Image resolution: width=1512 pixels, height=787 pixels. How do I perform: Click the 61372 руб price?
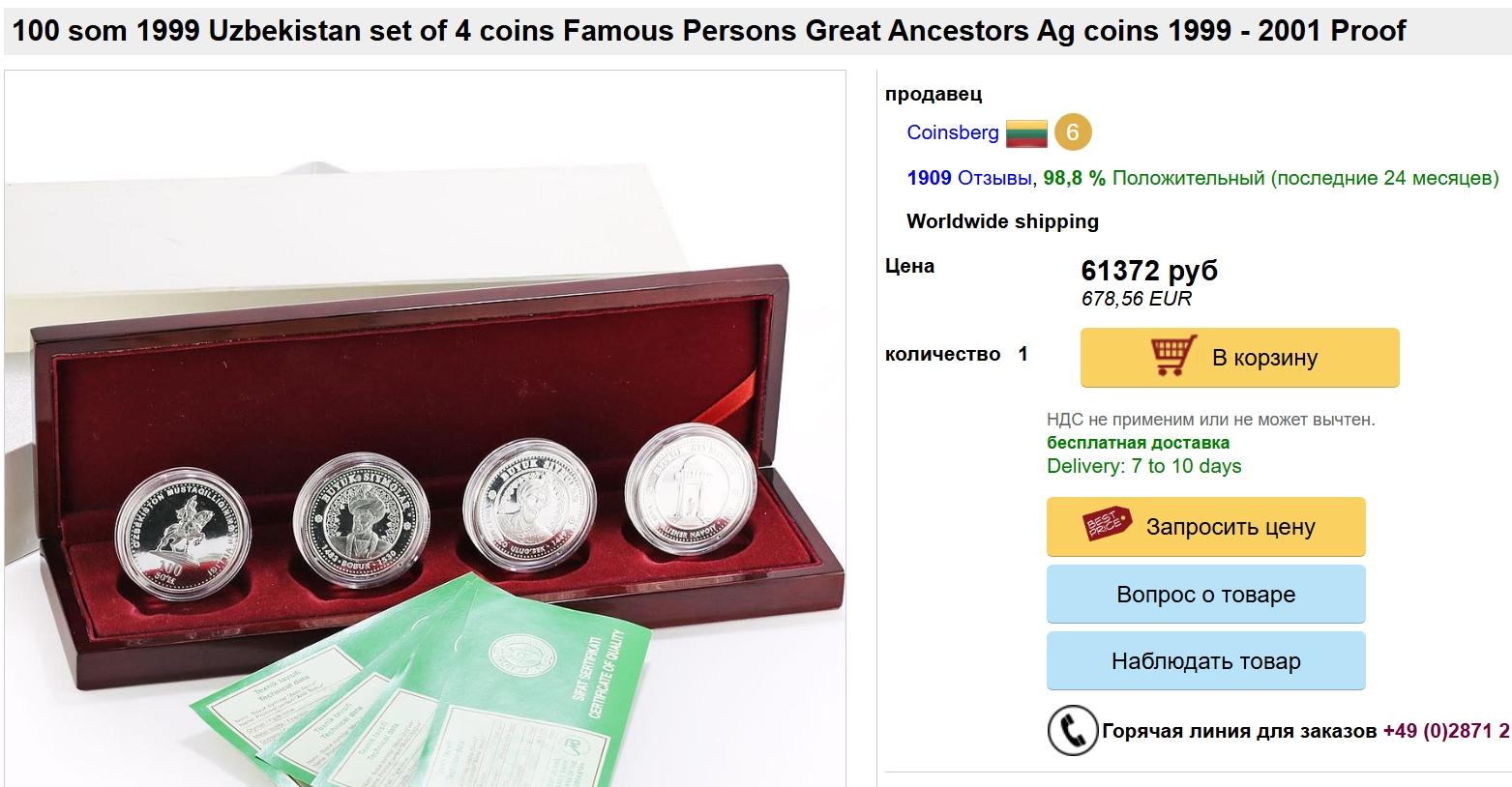click(x=1148, y=271)
